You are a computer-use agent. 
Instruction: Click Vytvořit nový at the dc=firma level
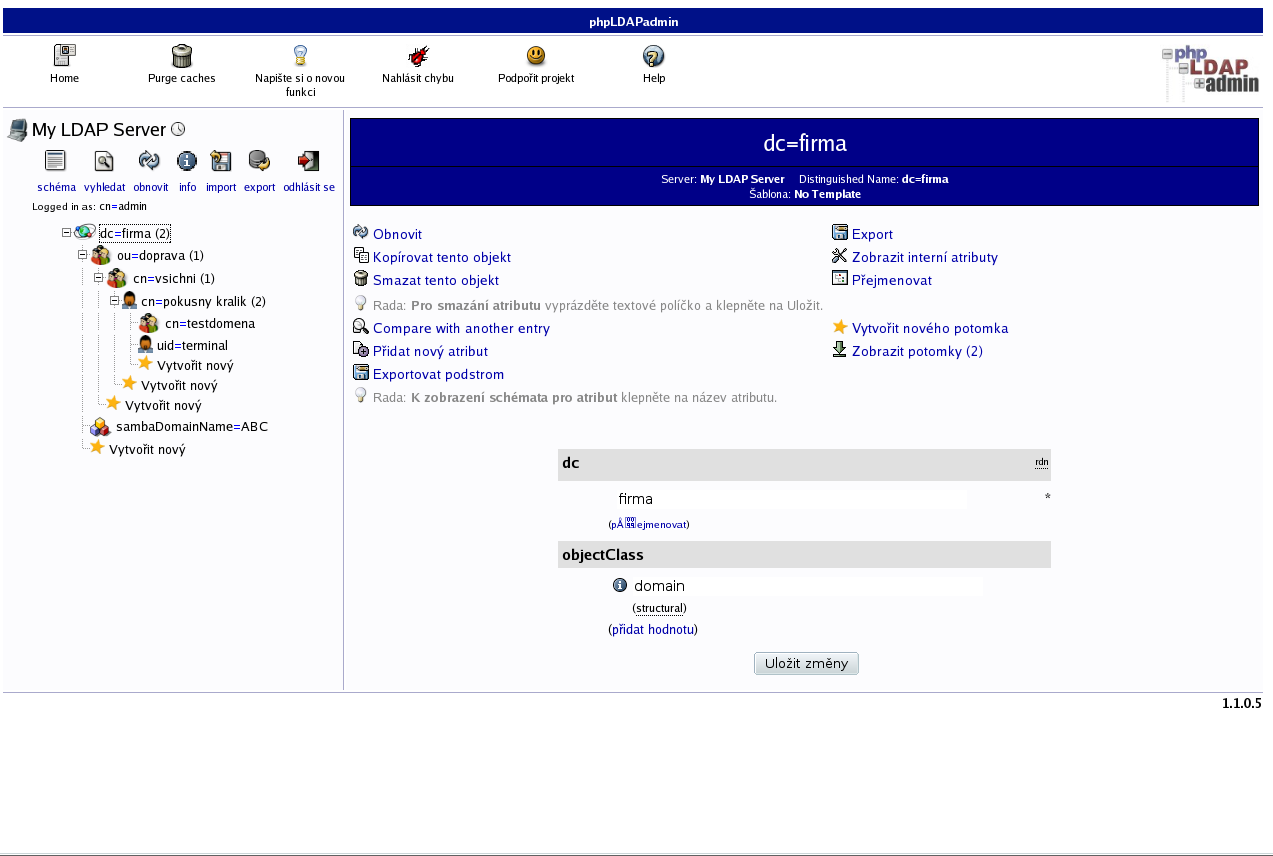click(x=147, y=449)
